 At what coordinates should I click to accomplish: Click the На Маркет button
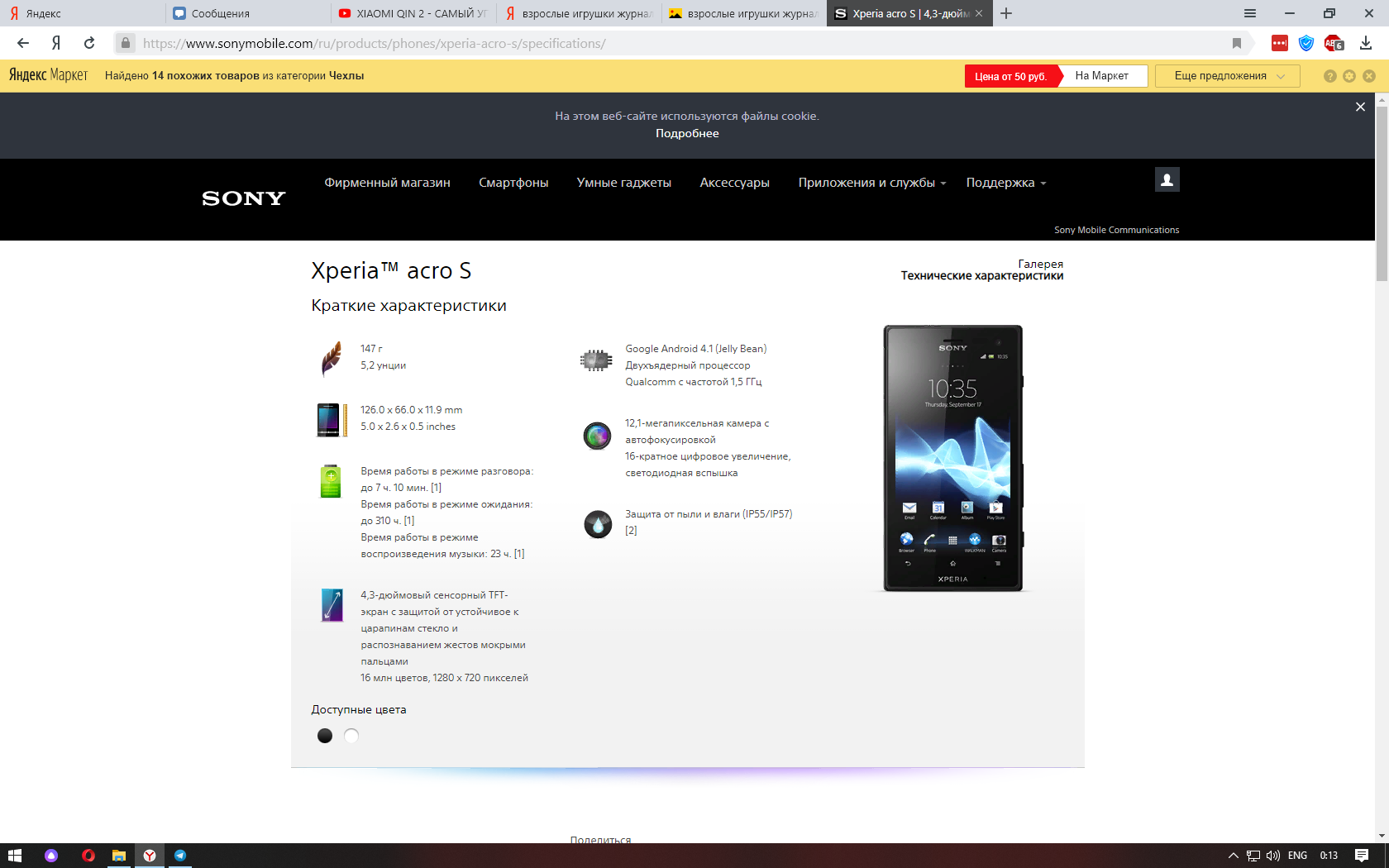[x=1102, y=76]
